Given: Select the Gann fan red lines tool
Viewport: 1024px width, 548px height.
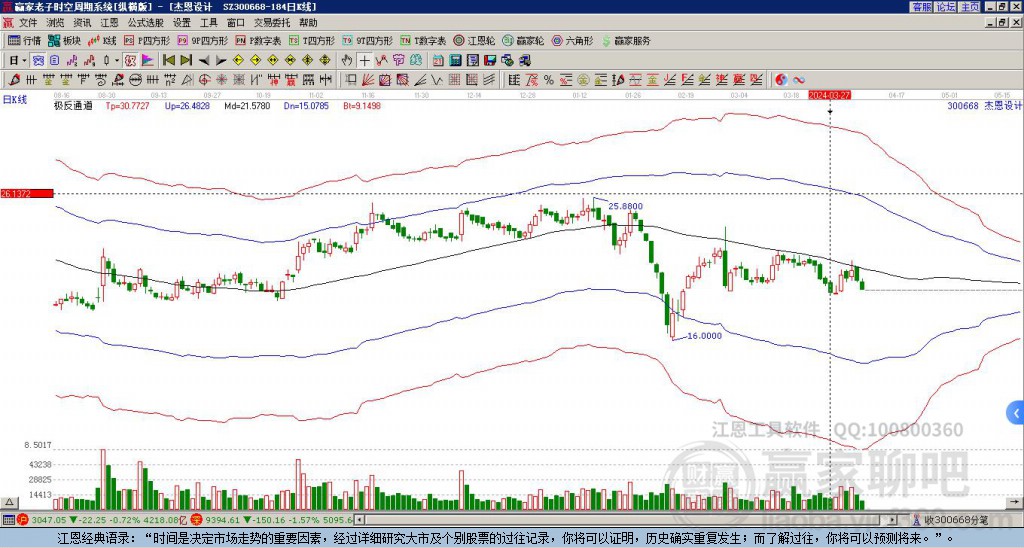Looking at the screenshot, I should (x=368, y=80).
